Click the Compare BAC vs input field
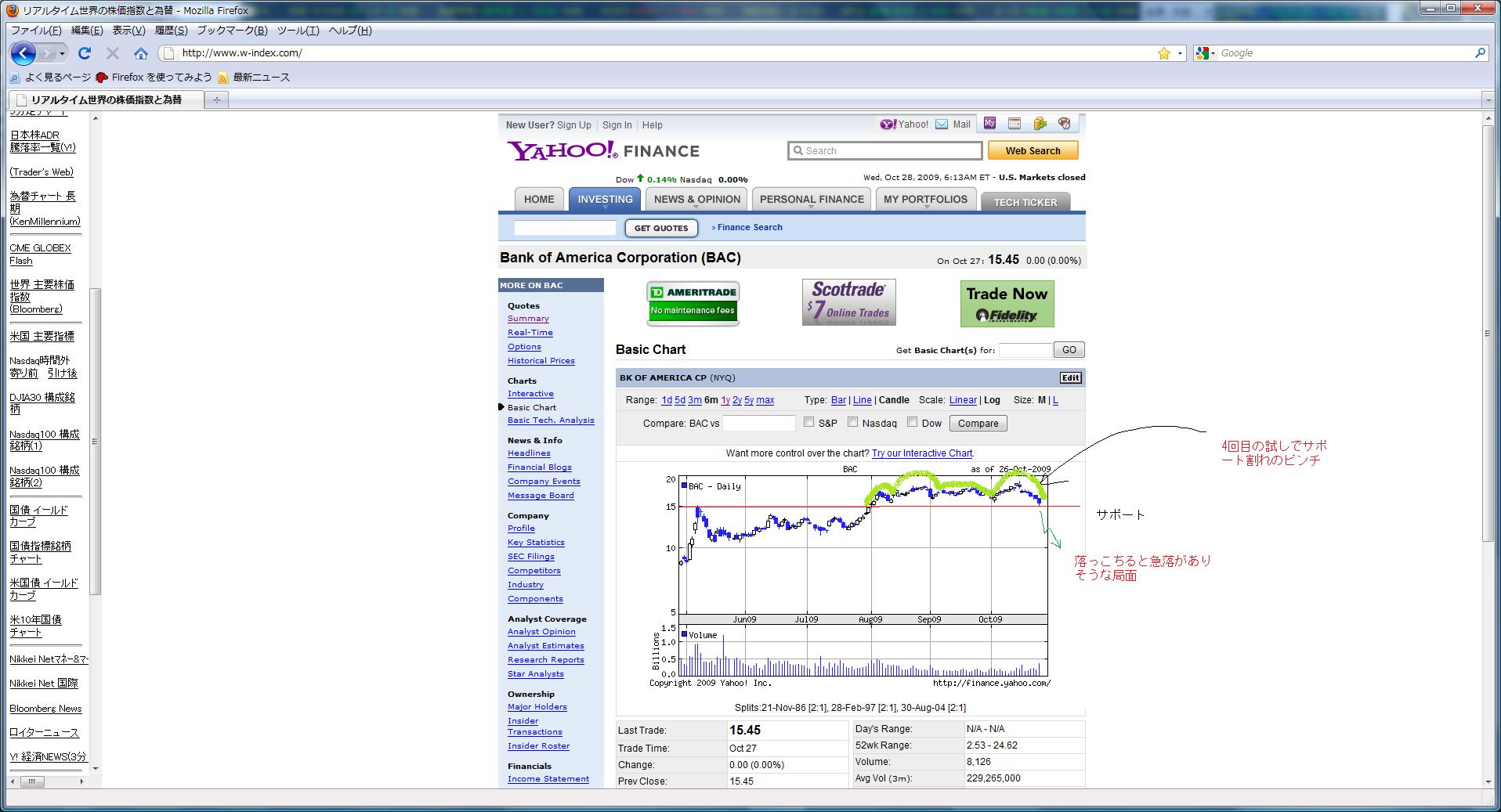This screenshot has height=812, width=1501. [758, 423]
